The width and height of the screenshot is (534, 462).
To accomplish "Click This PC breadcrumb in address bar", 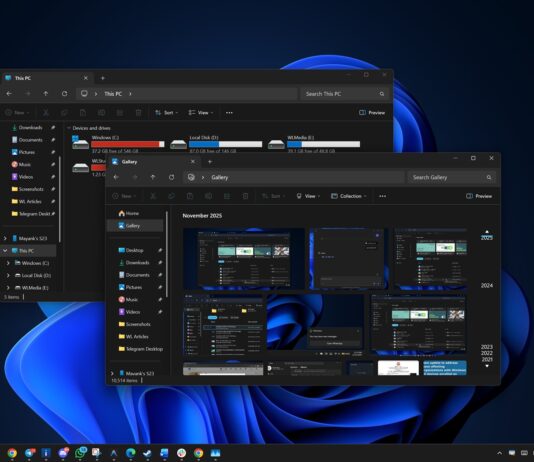I will pyautogui.click(x=113, y=94).
